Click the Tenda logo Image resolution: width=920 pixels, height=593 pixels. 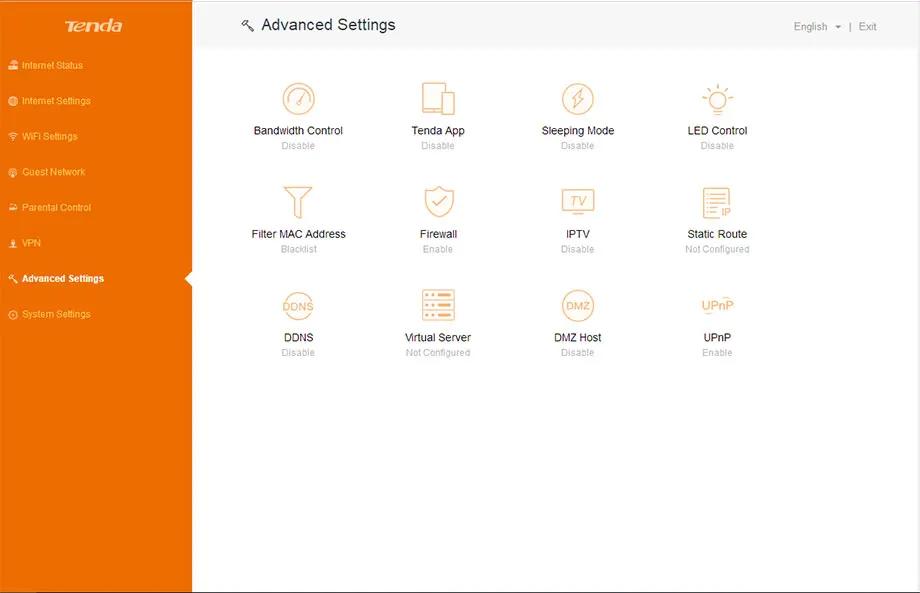93,26
